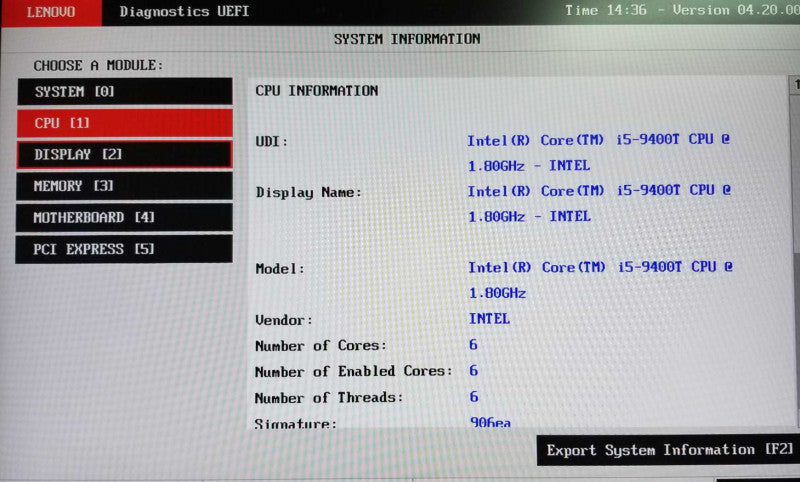This screenshot has width=800, height=482.
Task: Click the Number of Enabled Cores: label
Action: coord(354,371)
